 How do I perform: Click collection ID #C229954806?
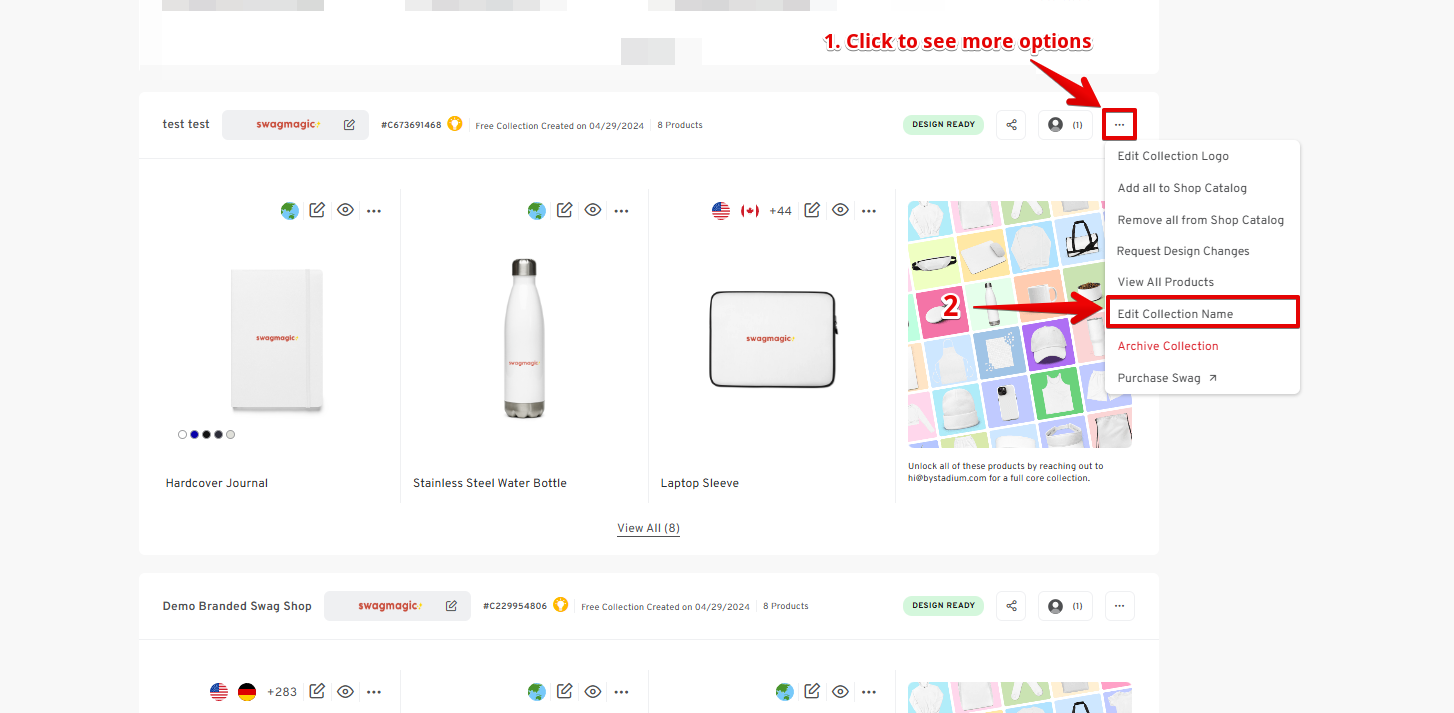point(515,606)
